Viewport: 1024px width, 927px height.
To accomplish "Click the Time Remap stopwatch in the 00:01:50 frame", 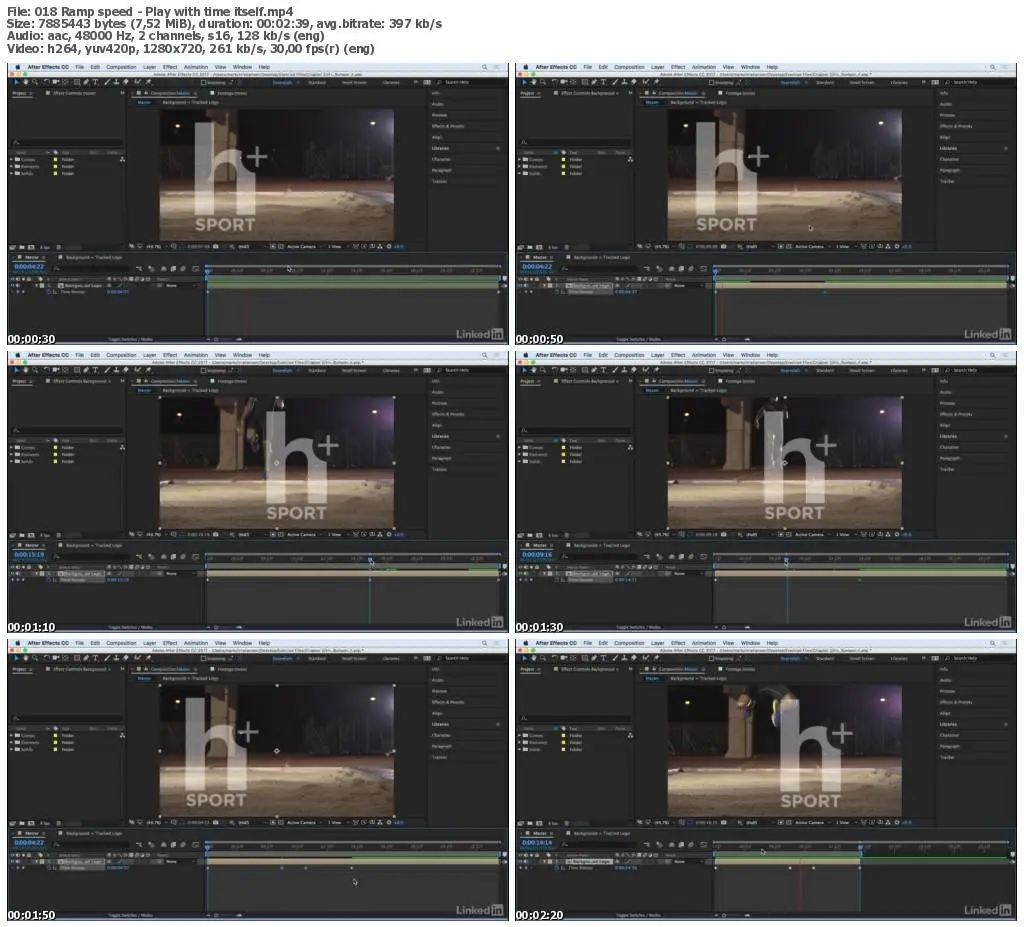I will pos(49,868).
